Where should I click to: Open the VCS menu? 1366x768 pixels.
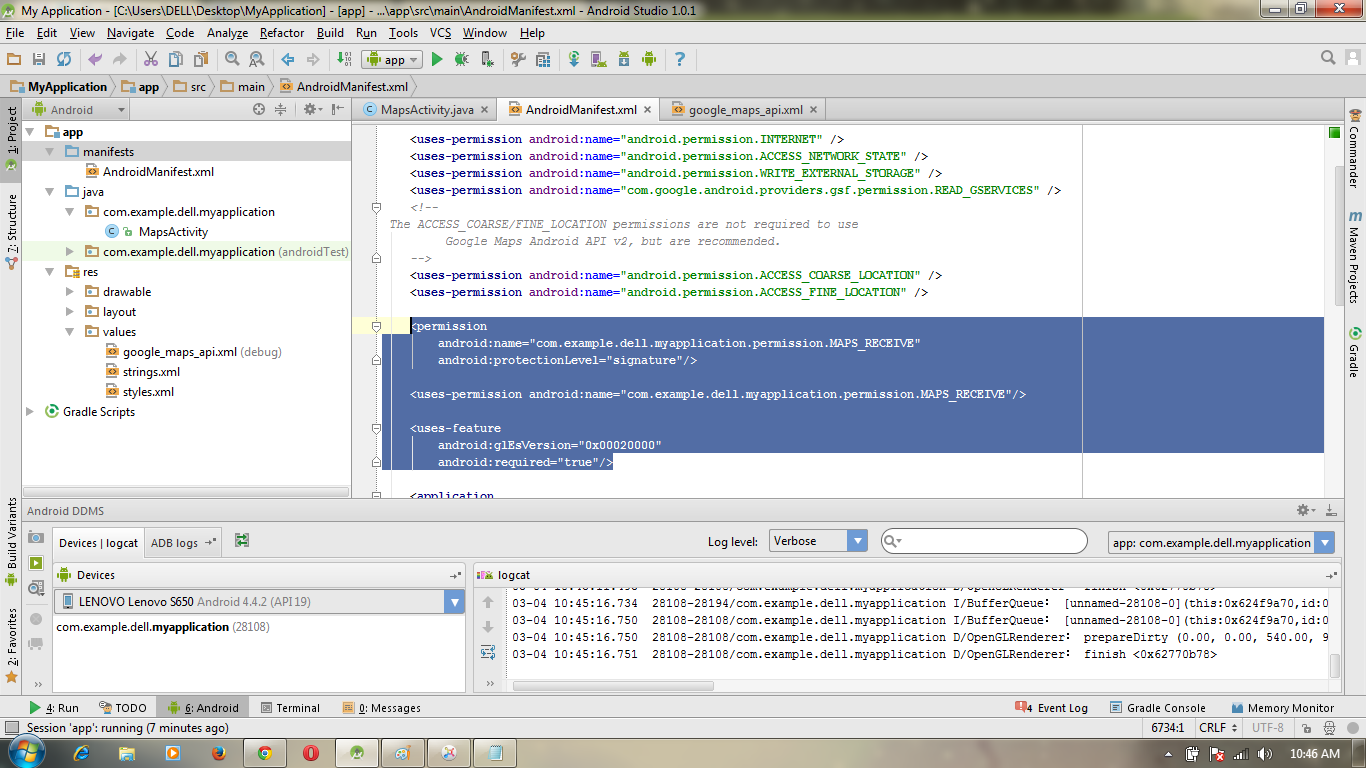441,33
